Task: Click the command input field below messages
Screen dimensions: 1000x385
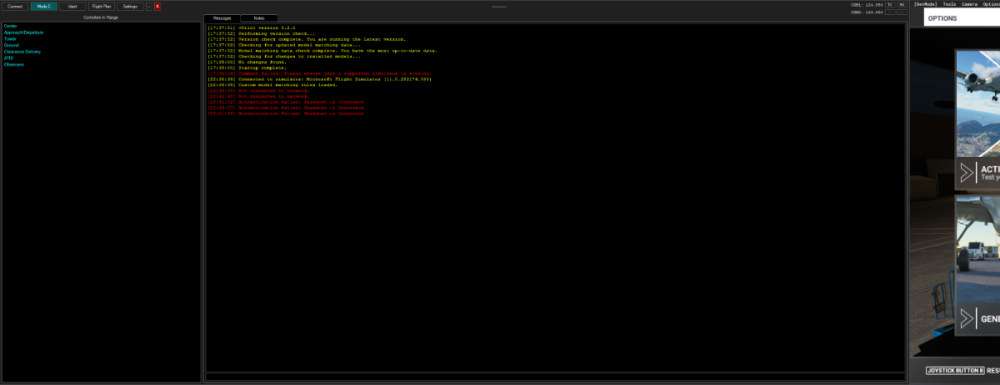Action: click(555, 377)
